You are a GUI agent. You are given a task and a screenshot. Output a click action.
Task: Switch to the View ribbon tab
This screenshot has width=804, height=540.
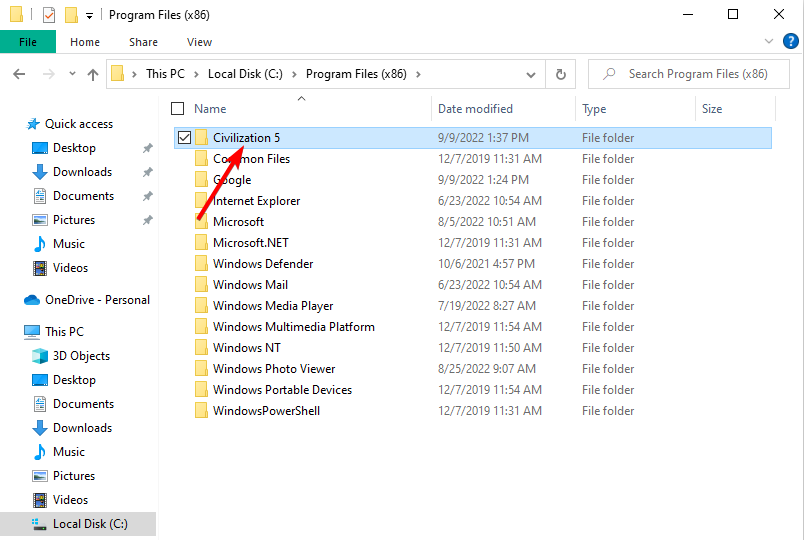point(199,42)
